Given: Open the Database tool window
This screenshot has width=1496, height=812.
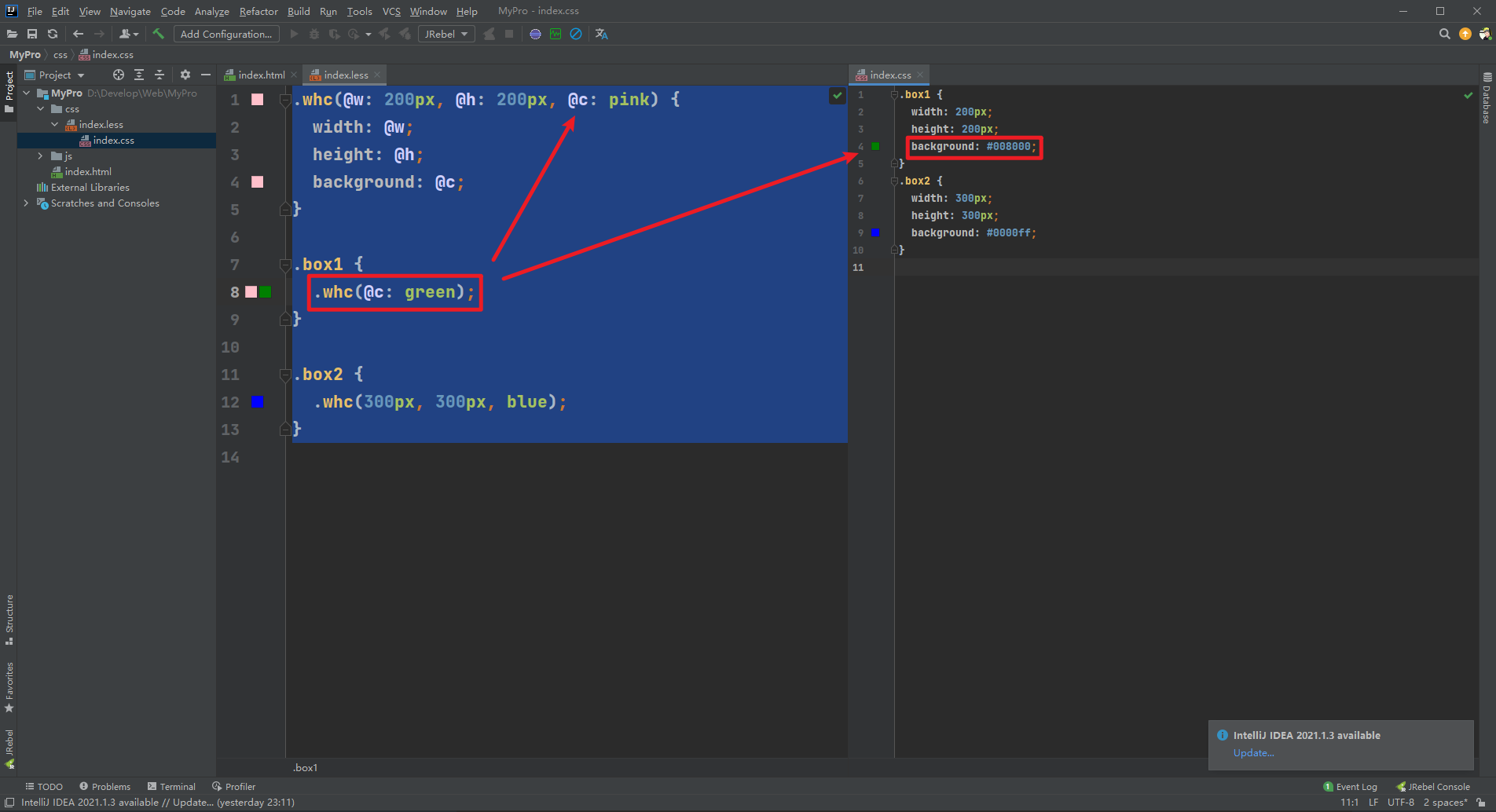Looking at the screenshot, I should tap(1487, 98).
